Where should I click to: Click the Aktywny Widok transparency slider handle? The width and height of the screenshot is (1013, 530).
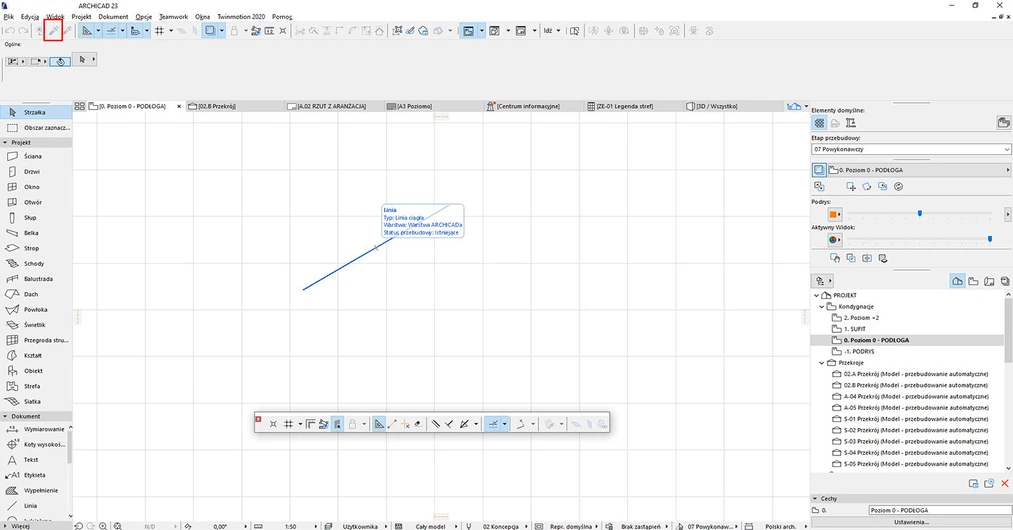tap(989, 239)
